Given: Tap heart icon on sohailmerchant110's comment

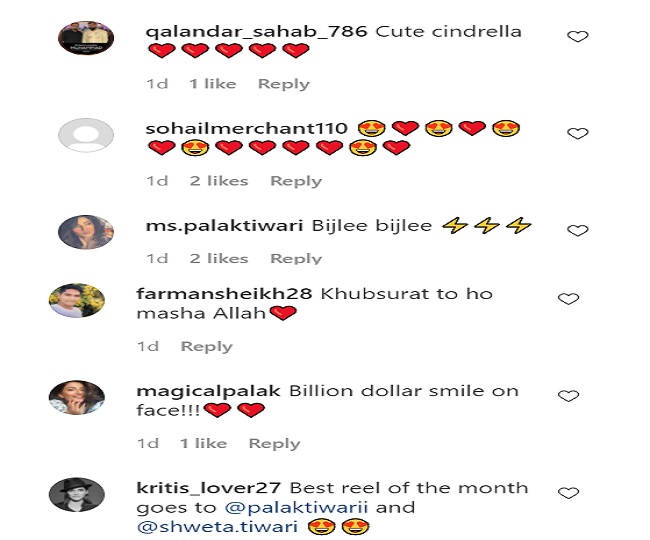Looking at the screenshot, I should click(577, 133).
